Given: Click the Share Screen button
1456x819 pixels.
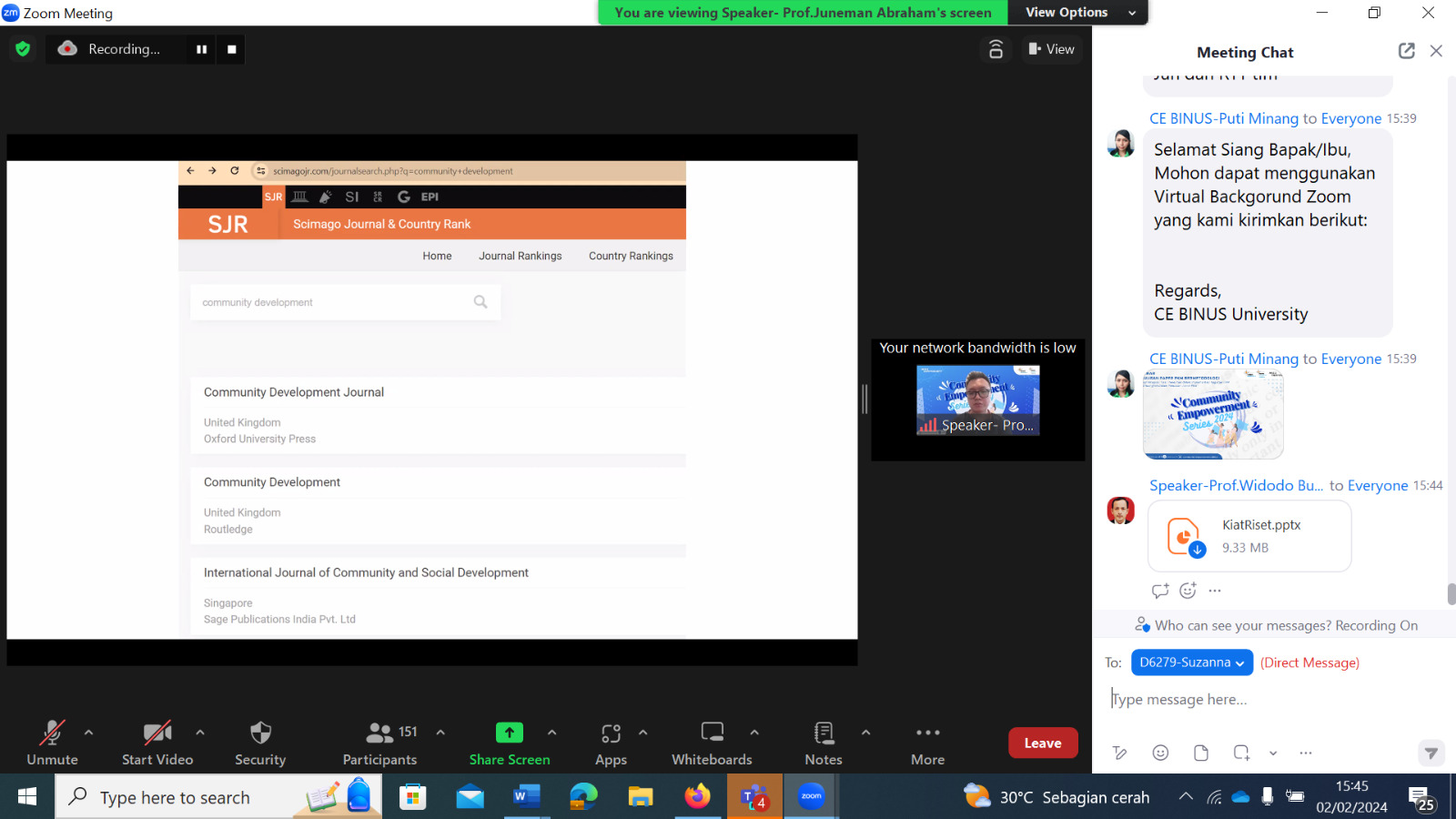Looking at the screenshot, I should click(x=510, y=743).
